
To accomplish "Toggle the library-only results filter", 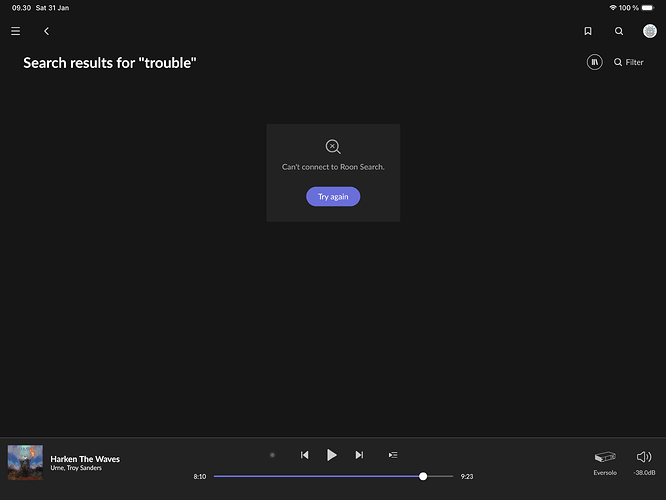I will (595, 62).
